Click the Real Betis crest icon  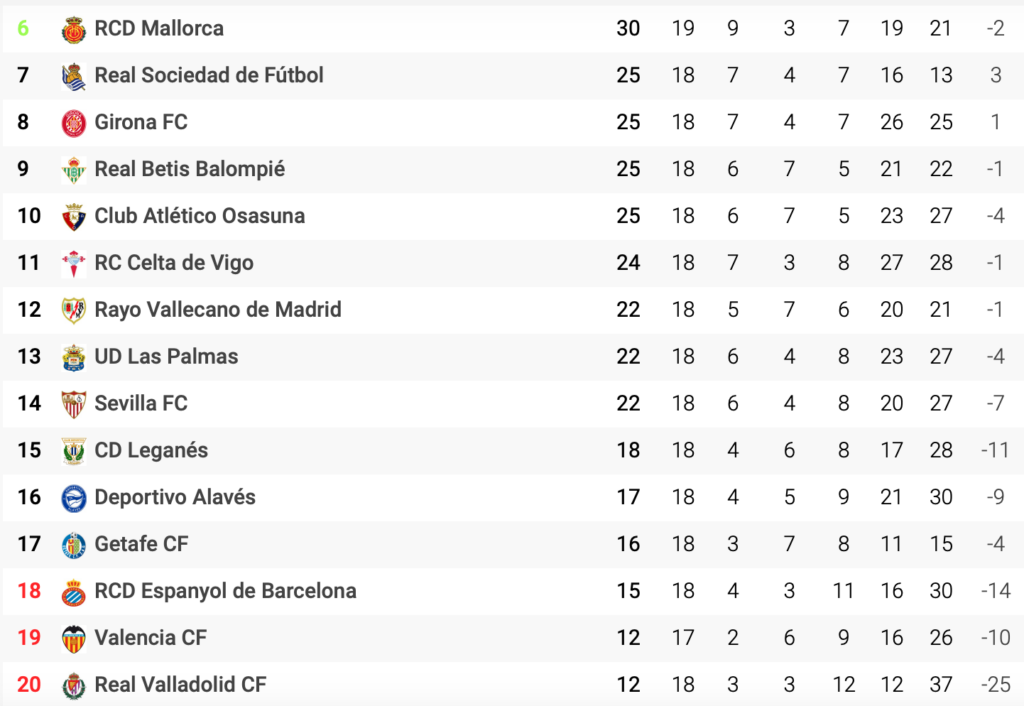[x=74, y=170]
